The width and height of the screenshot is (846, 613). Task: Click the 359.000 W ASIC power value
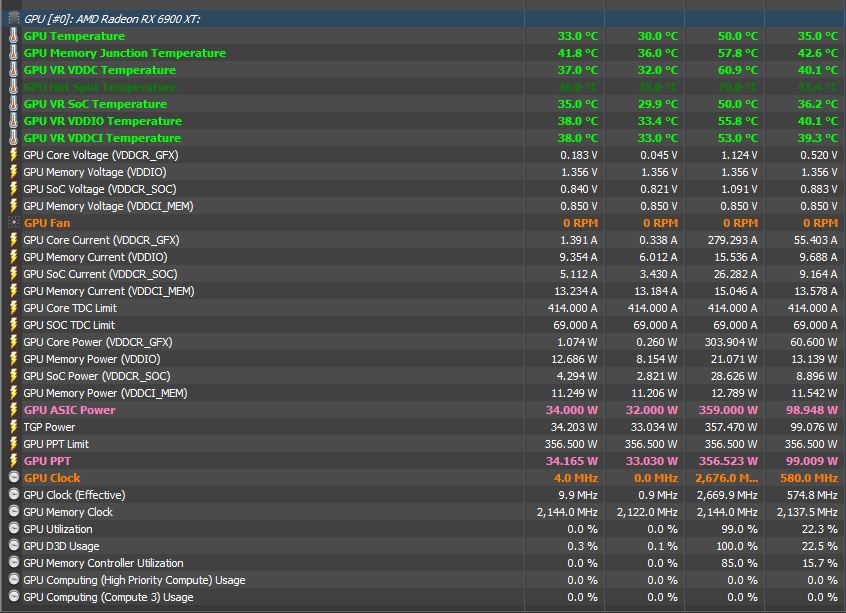coord(728,410)
